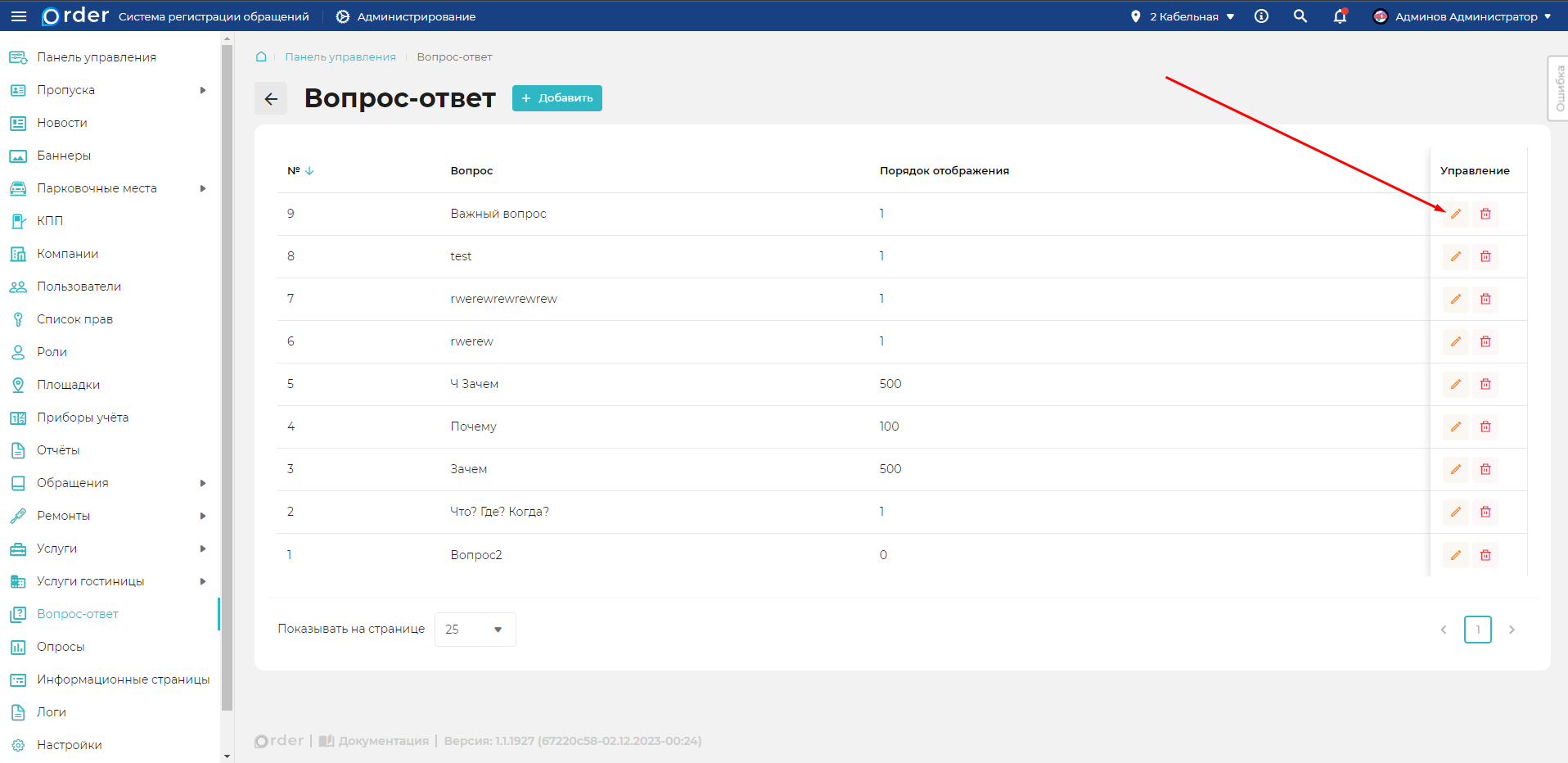
Task: Click the home breadcrumb icon
Action: click(x=261, y=56)
